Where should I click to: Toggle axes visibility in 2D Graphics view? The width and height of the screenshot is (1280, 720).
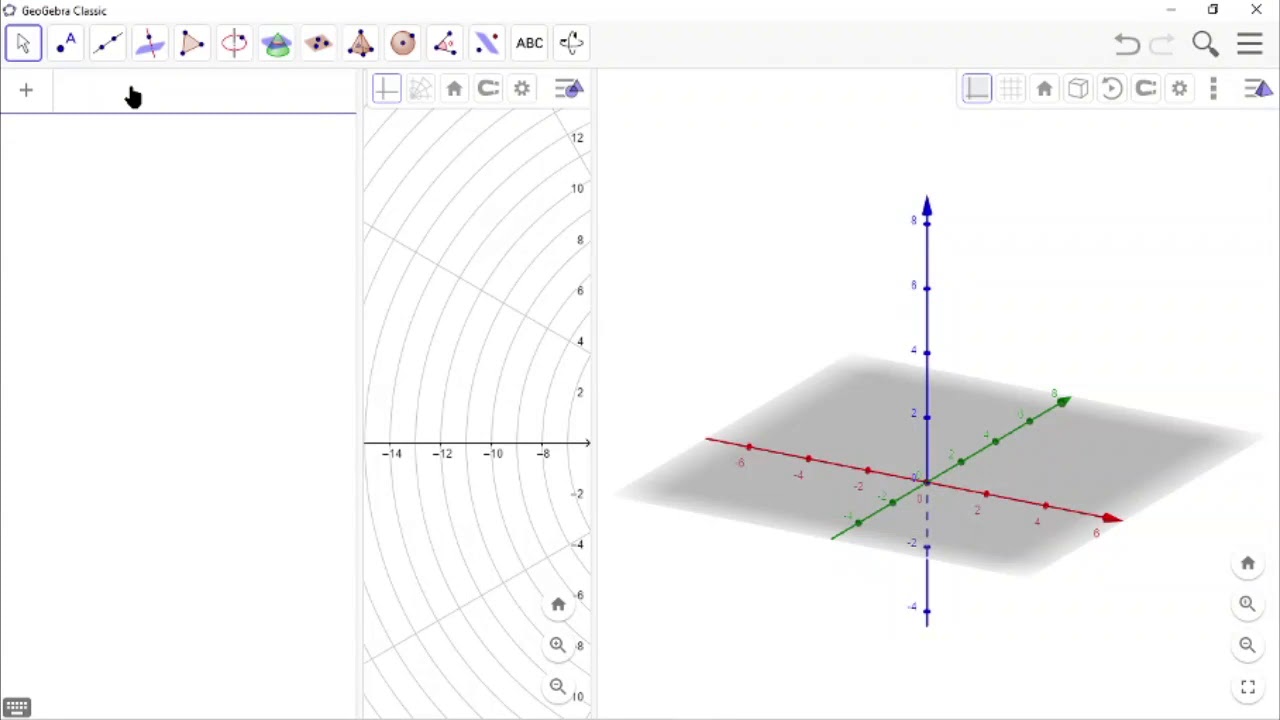tap(386, 89)
